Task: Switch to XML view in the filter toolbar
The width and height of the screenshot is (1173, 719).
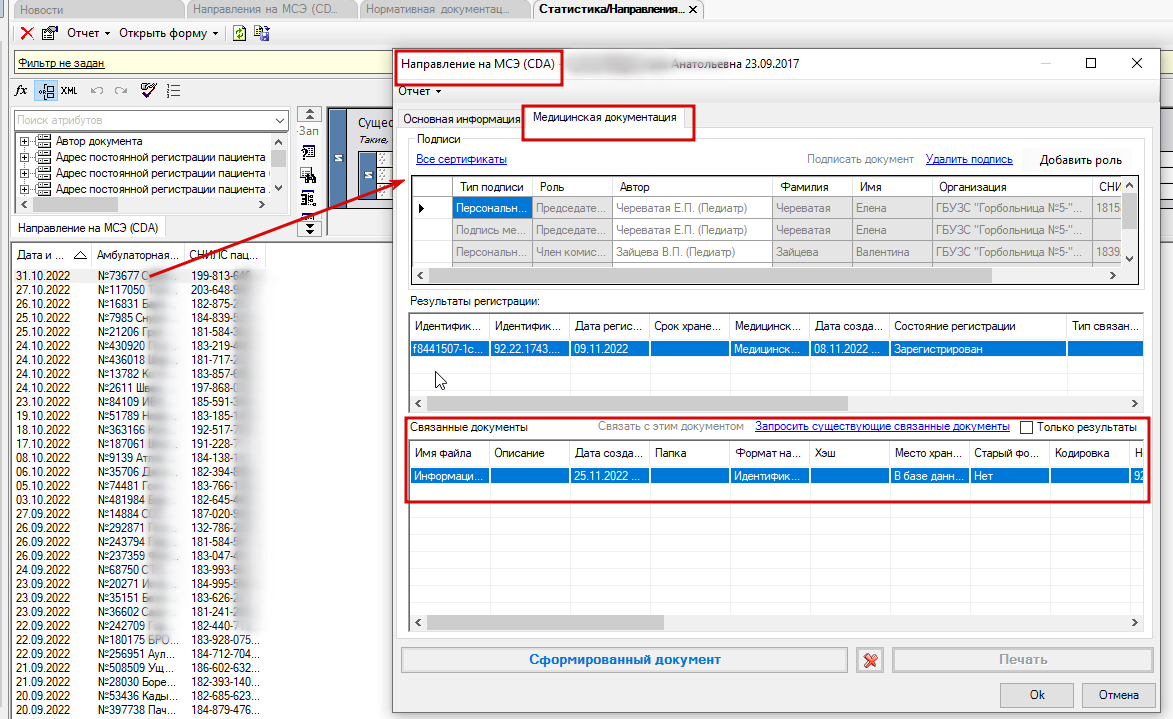Action: [69, 91]
